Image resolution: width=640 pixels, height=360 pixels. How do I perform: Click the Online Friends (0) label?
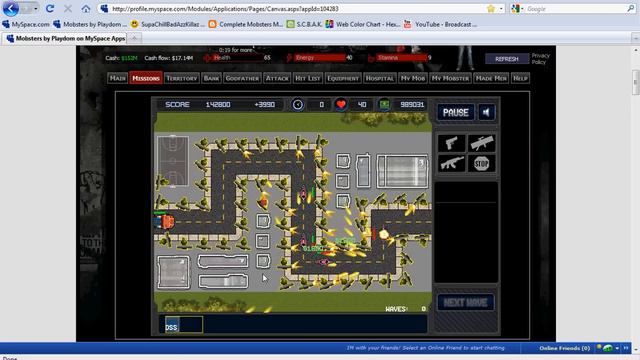(564, 348)
